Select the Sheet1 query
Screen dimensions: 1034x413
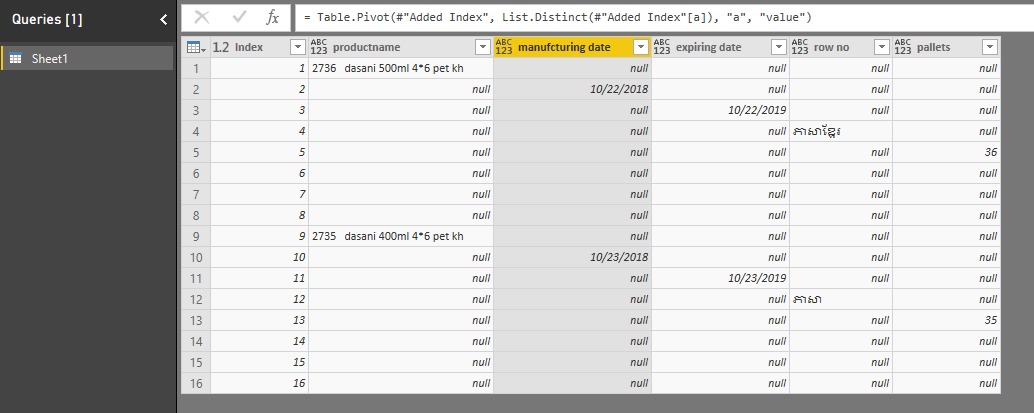87,59
